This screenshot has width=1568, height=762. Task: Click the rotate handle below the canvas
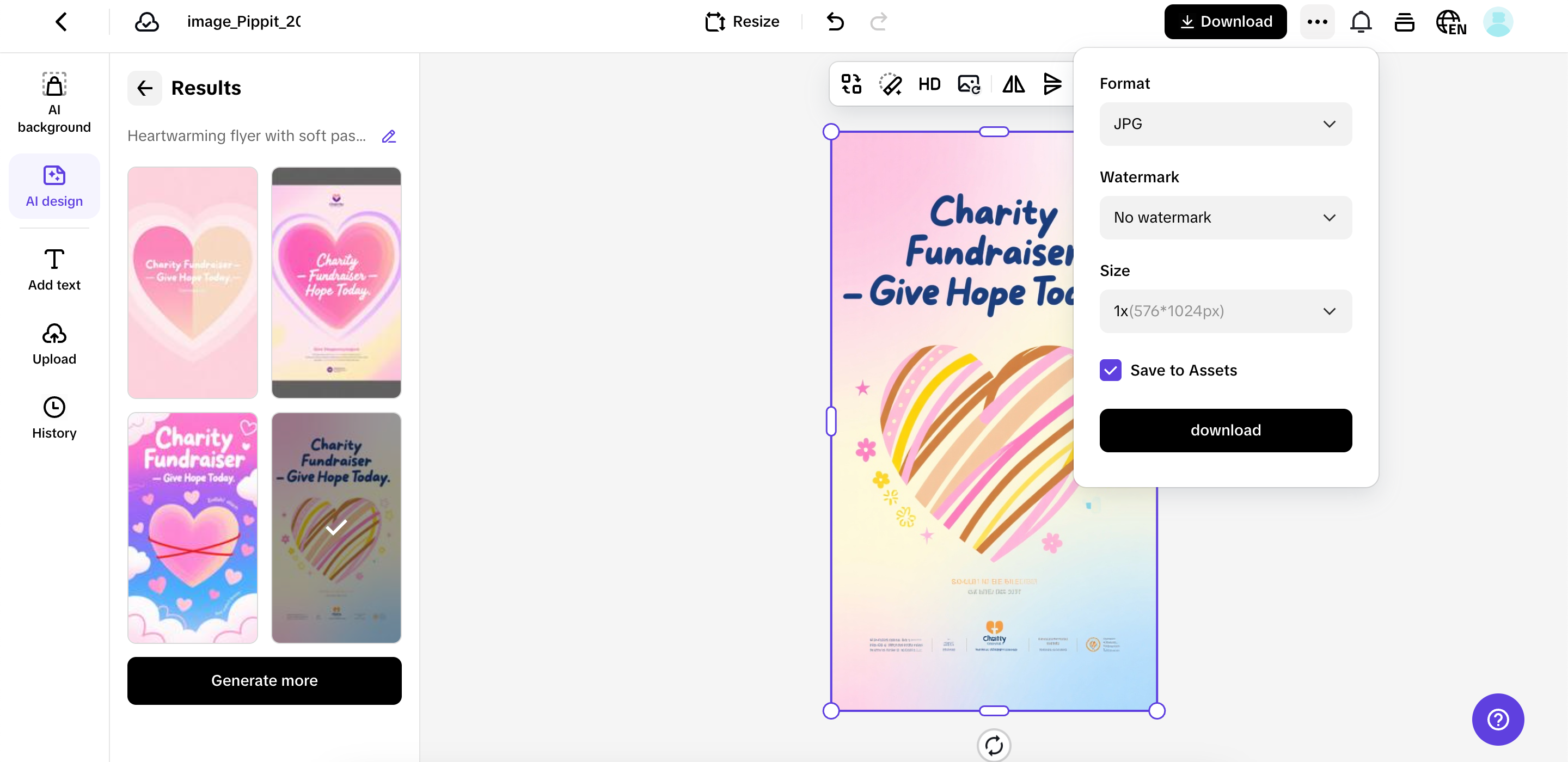tap(994, 745)
